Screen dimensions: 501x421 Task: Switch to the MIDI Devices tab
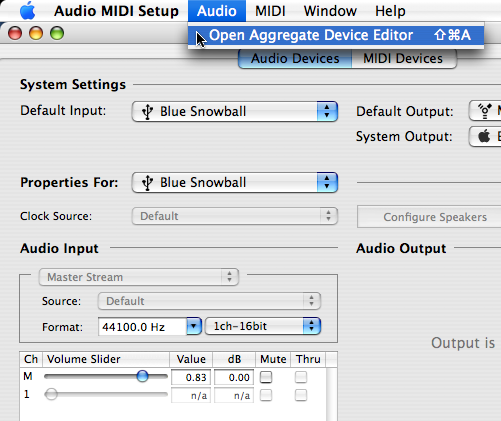(403, 59)
